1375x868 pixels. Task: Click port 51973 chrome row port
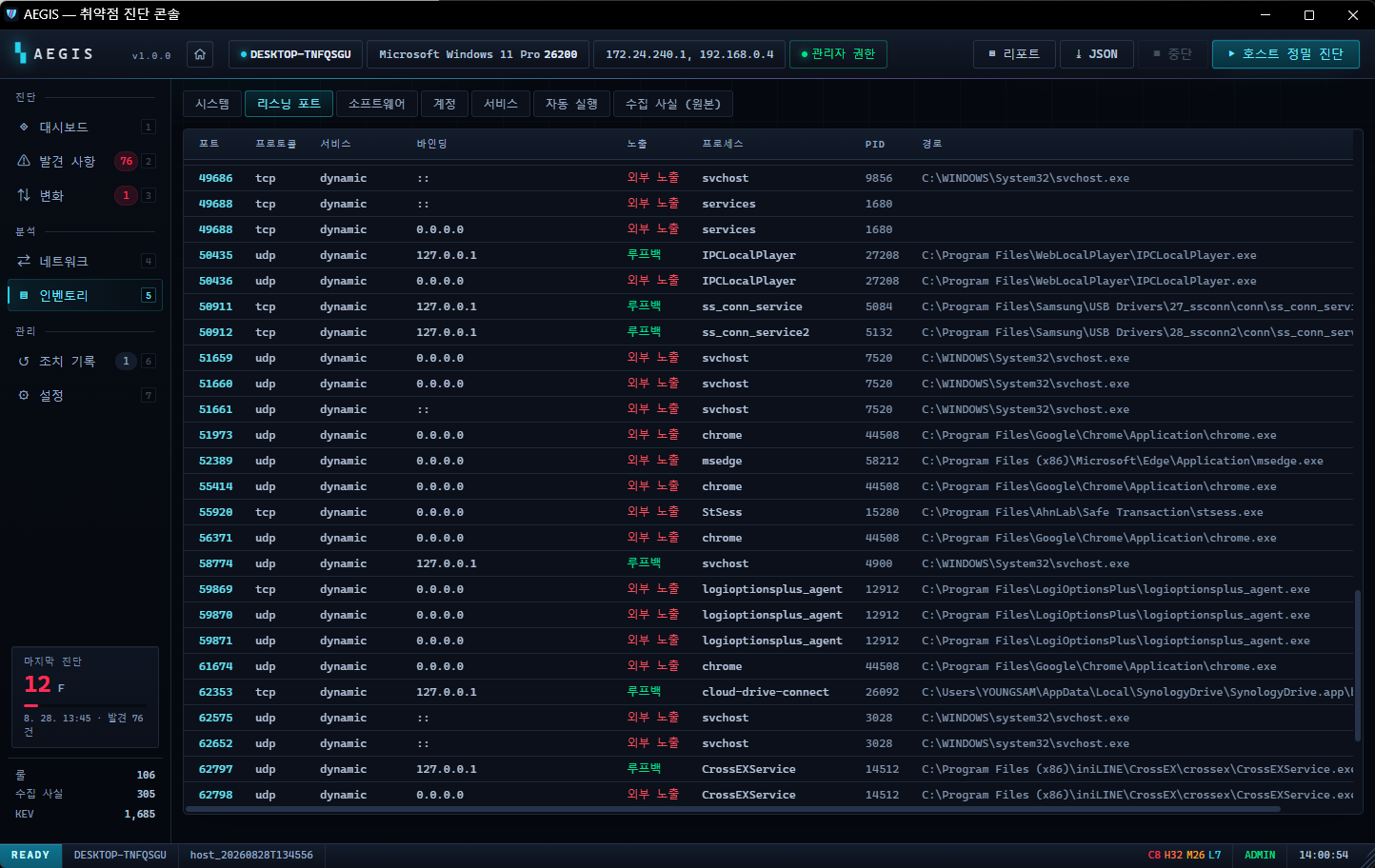215,435
